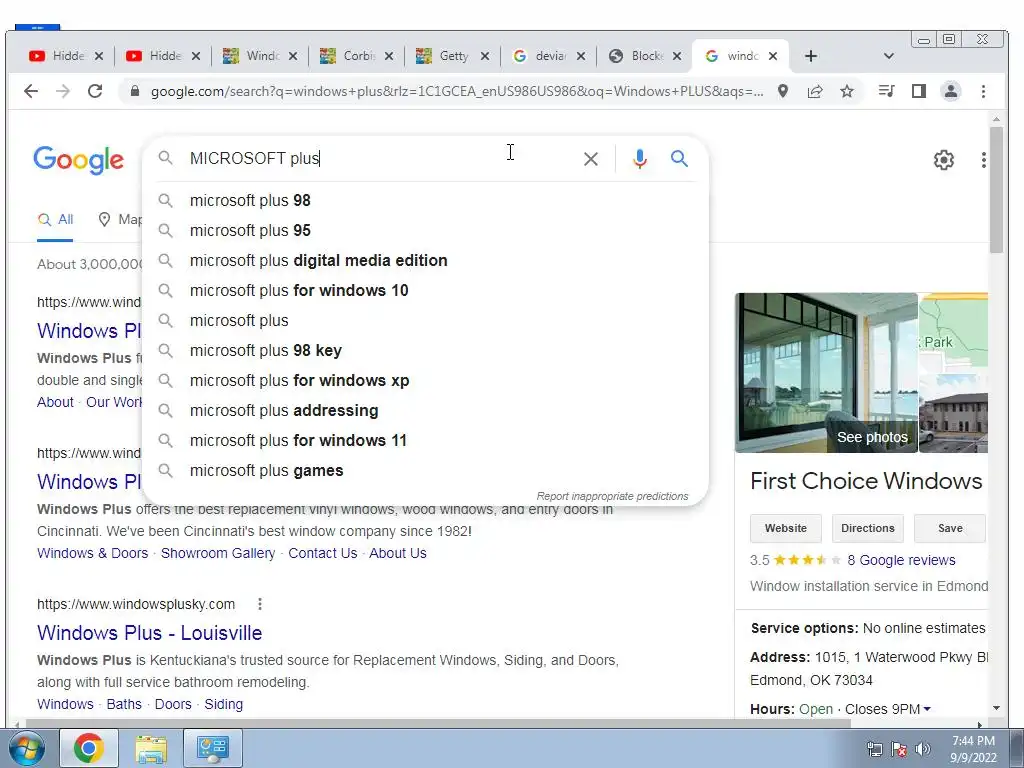Switch to the deviantart Google tab
Viewport: 1024px width, 768px height.
point(549,56)
